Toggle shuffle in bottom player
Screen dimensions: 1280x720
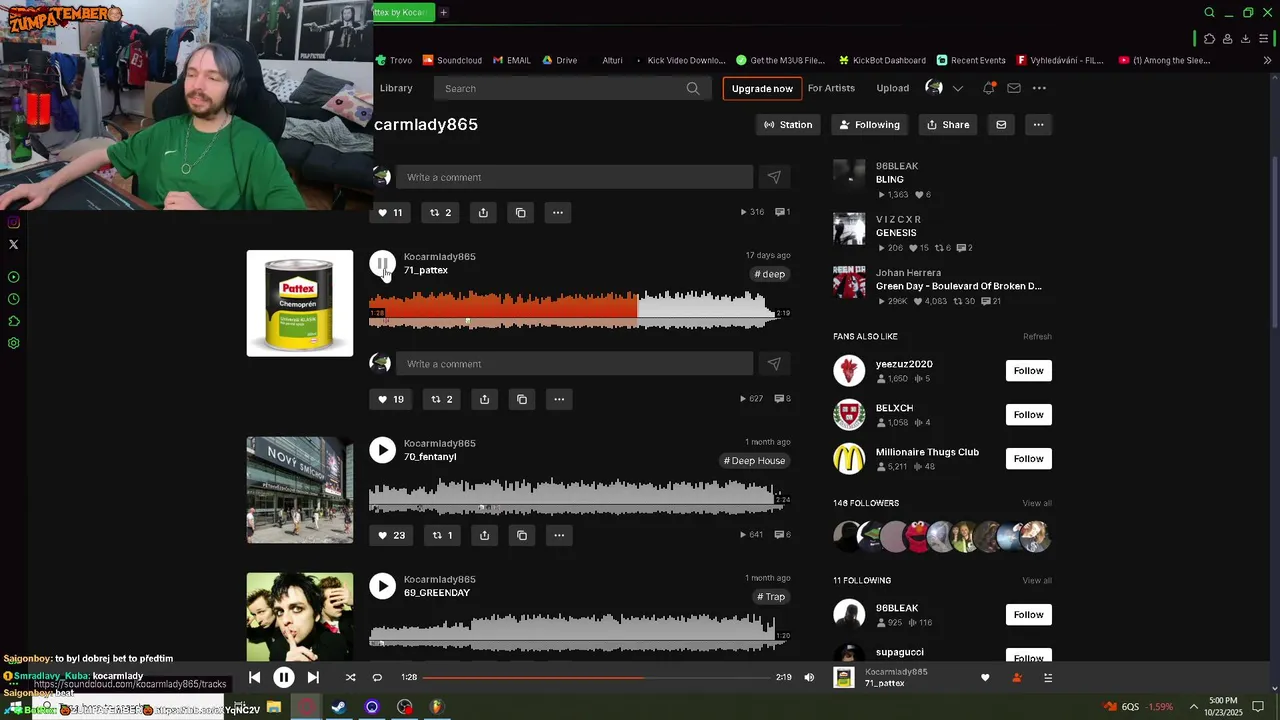tap(350, 677)
